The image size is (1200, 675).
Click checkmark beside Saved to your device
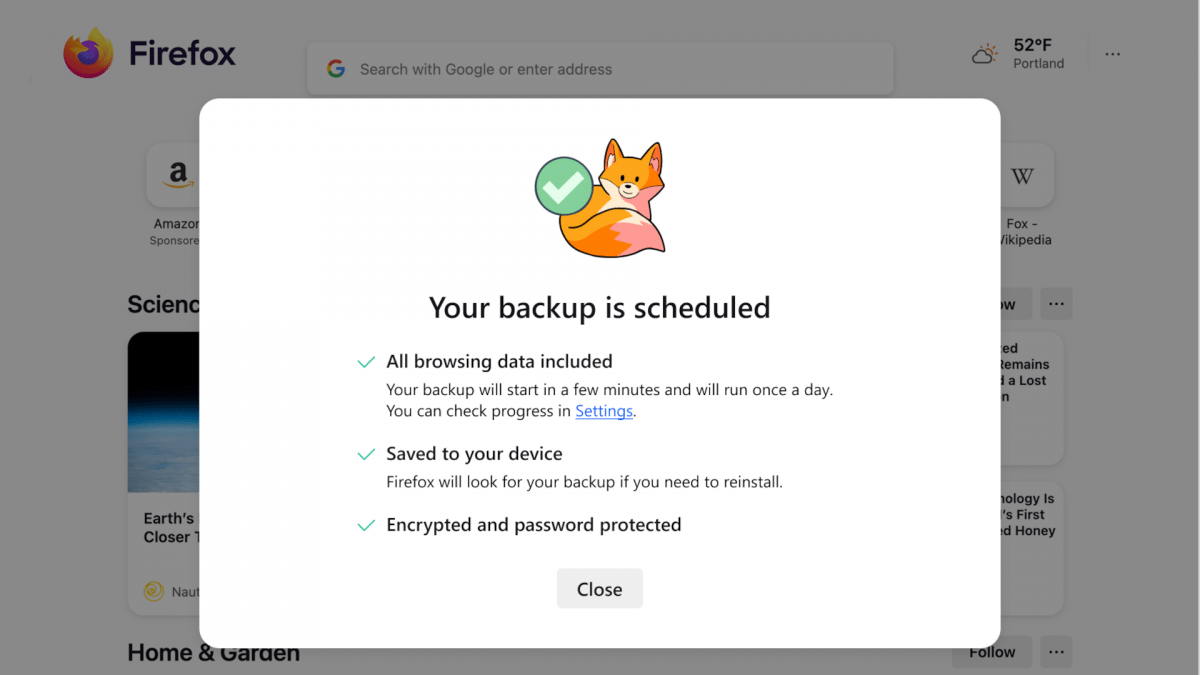pos(366,454)
